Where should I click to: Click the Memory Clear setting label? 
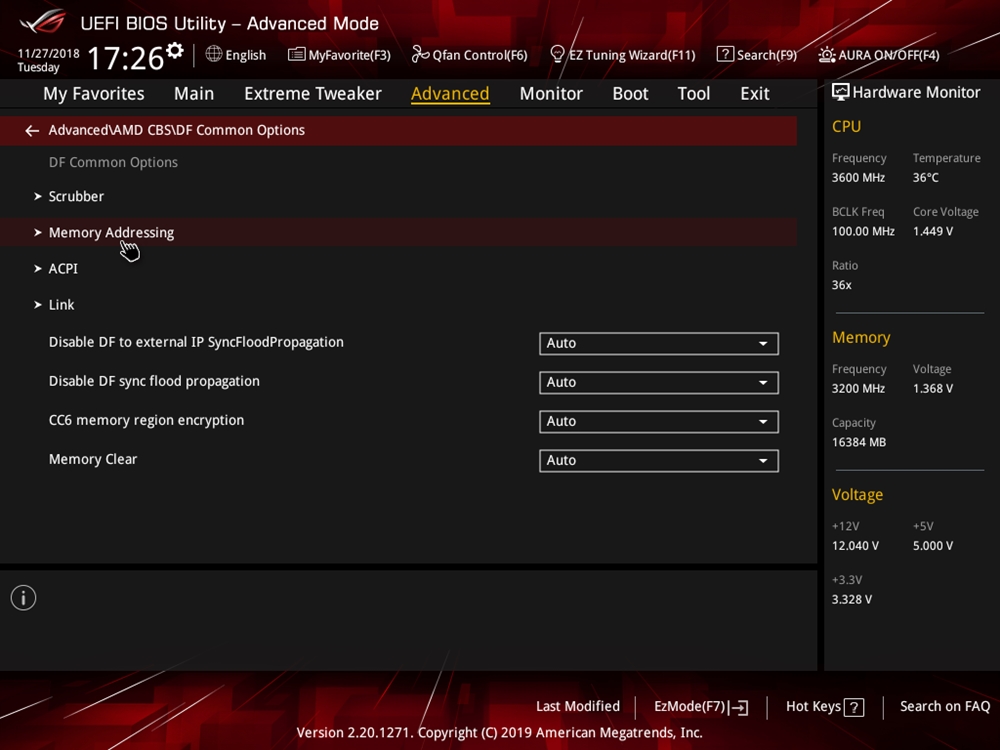click(92, 459)
